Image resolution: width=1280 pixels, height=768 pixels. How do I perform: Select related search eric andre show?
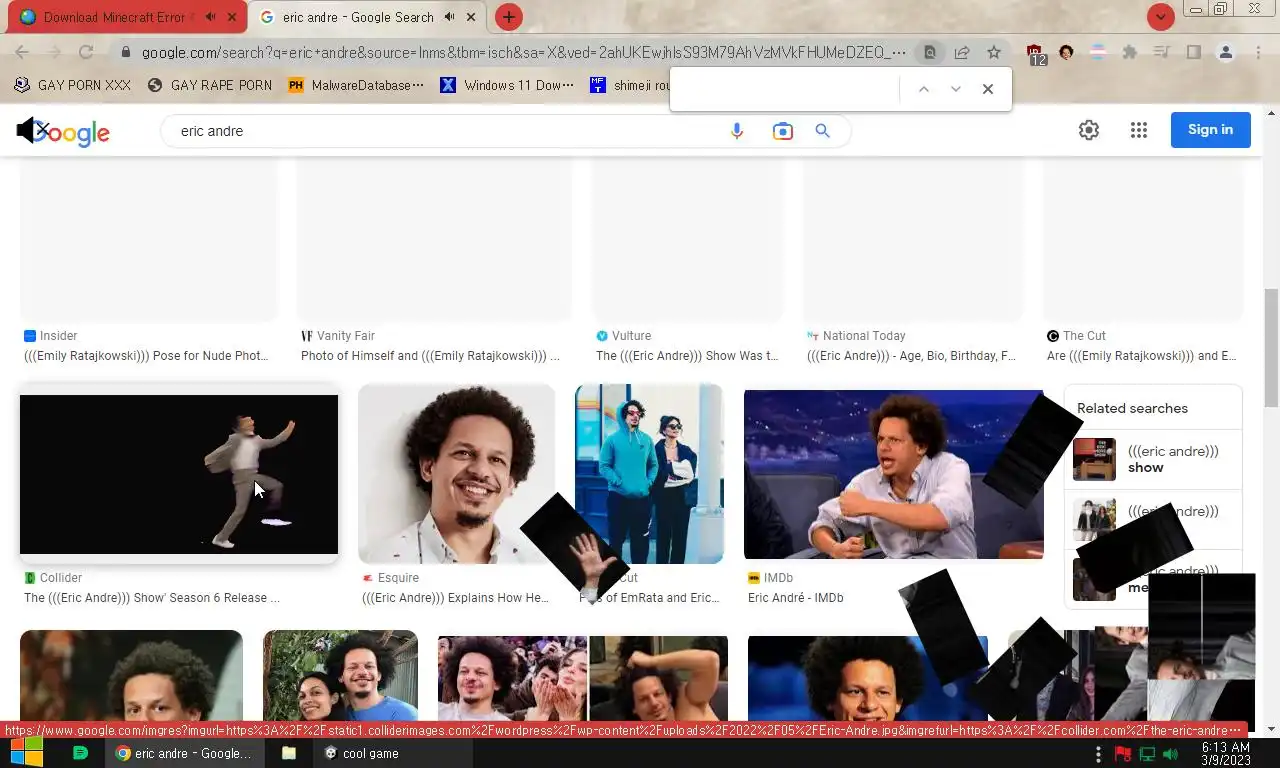[x=1153, y=460]
